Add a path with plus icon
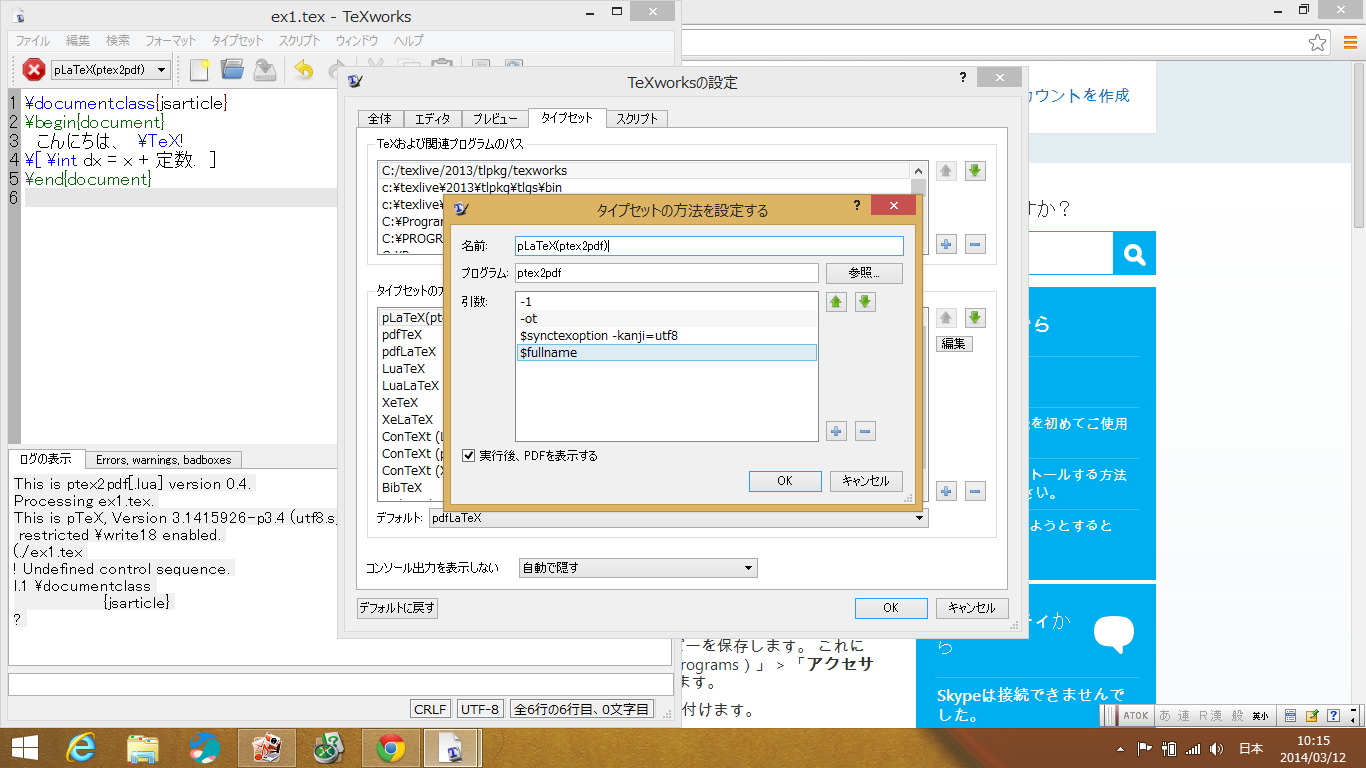The image size is (1366, 768). coord(947,244)
